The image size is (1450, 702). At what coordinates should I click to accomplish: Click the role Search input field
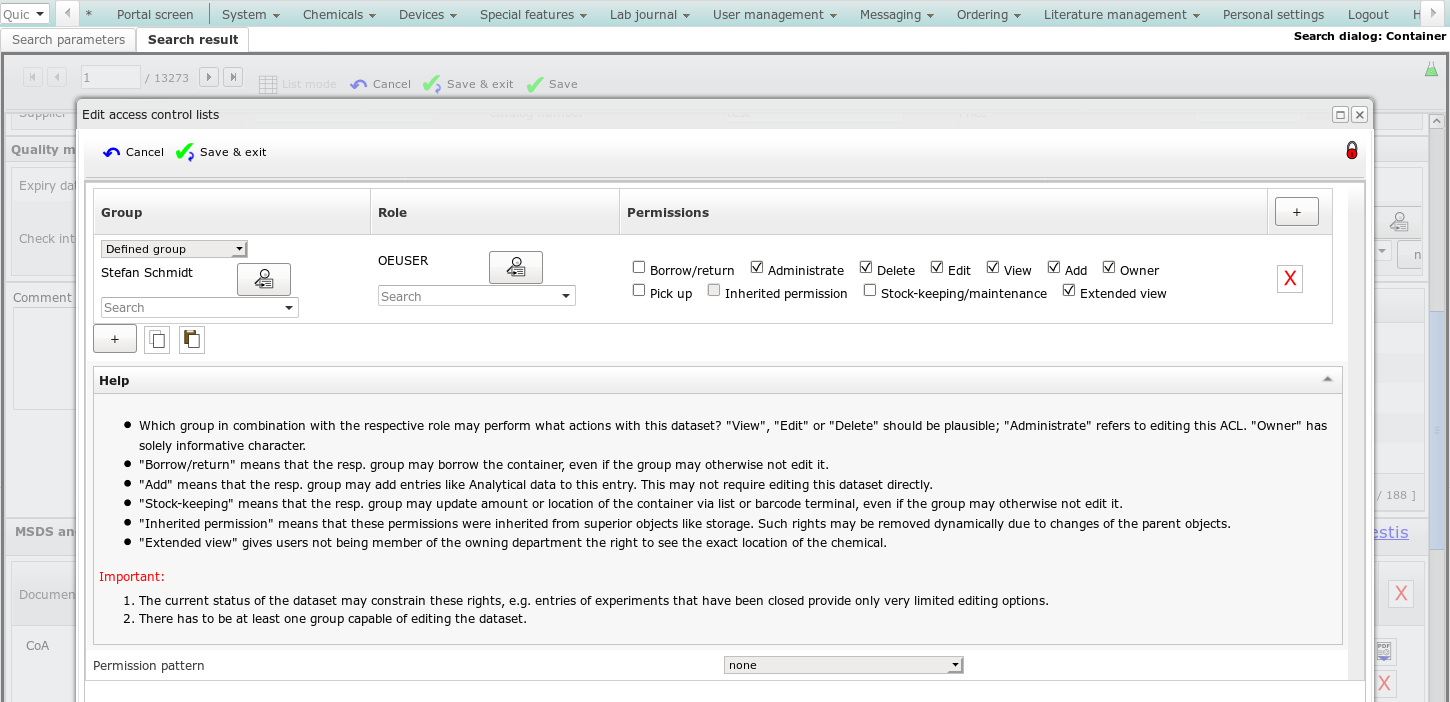pos(468,296)
